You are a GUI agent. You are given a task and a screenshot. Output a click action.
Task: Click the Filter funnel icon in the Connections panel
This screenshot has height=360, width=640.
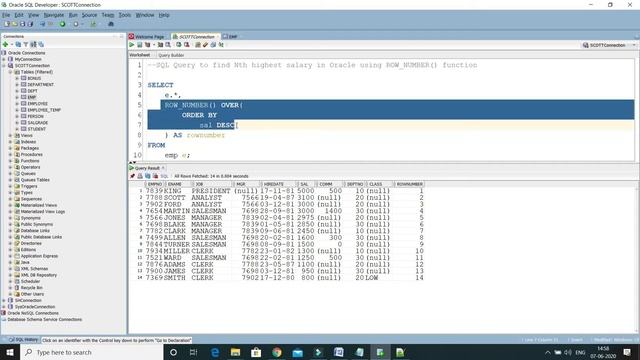[26, 44]
